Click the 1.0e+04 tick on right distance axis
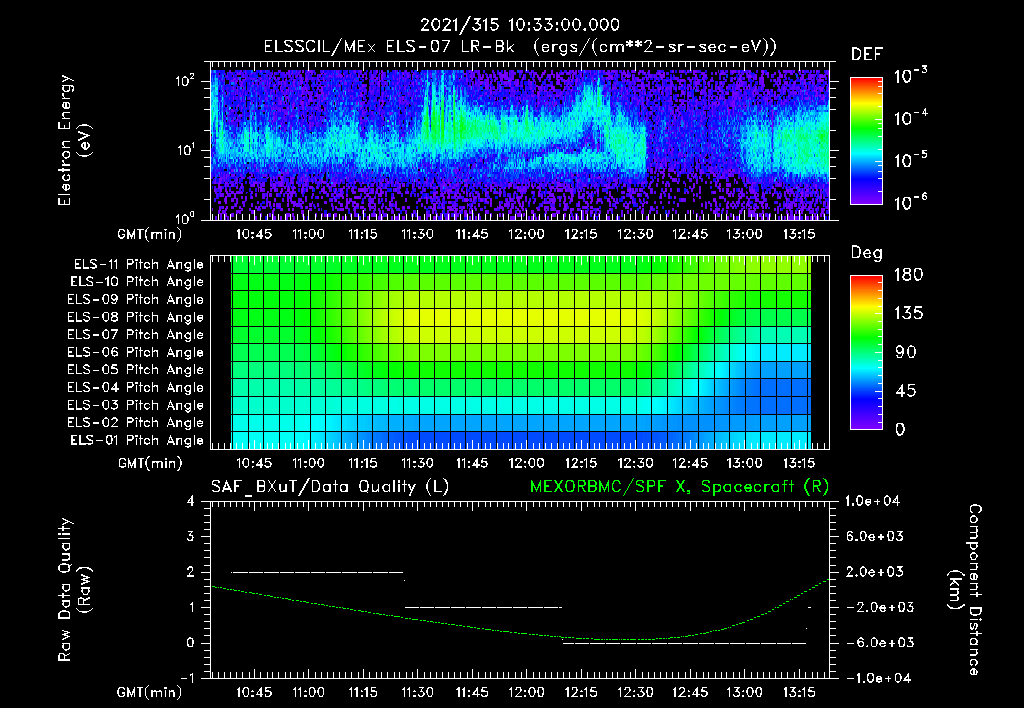The image size is (1024, 708). pos(872,501)
